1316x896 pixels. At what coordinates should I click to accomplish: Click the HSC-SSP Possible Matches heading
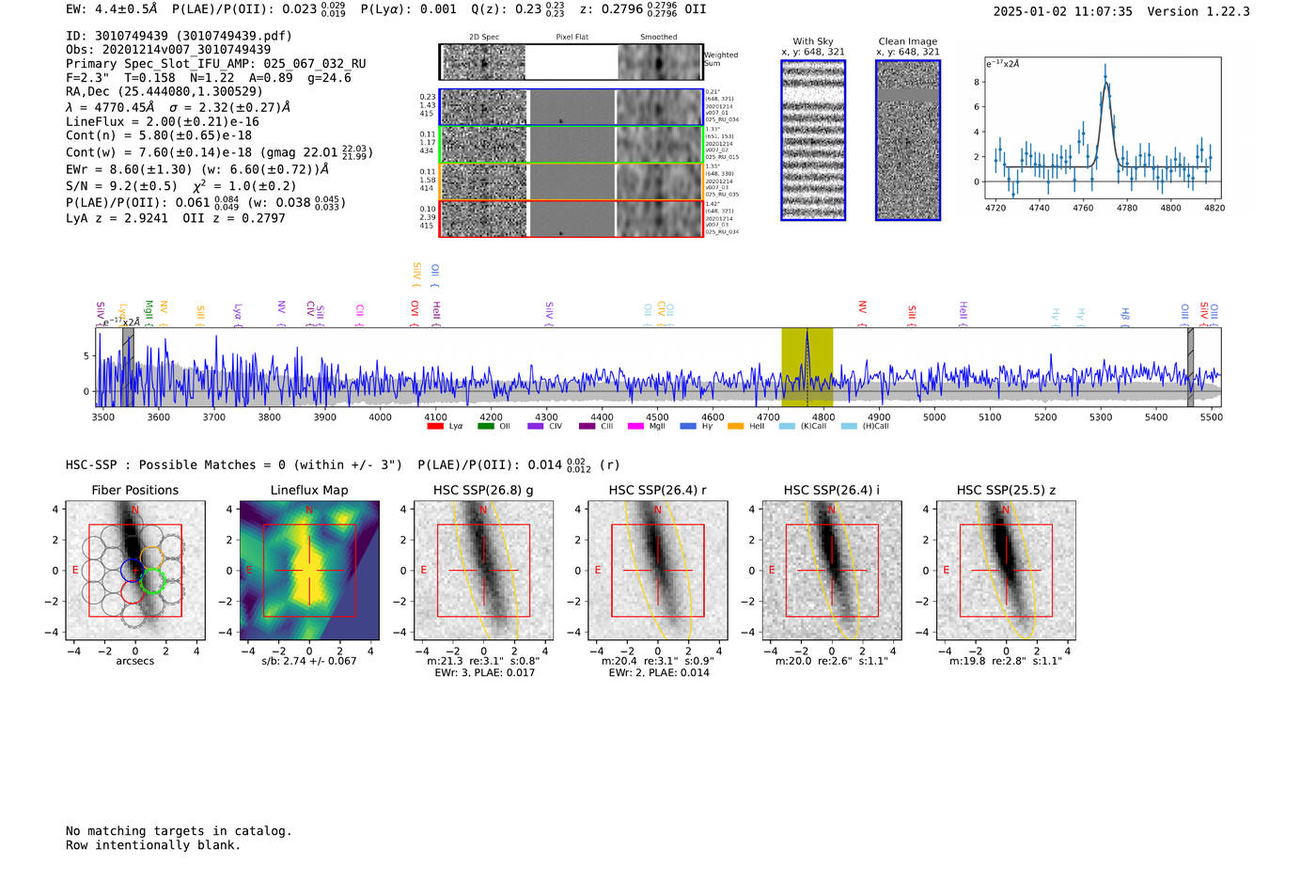coord(234,464)
